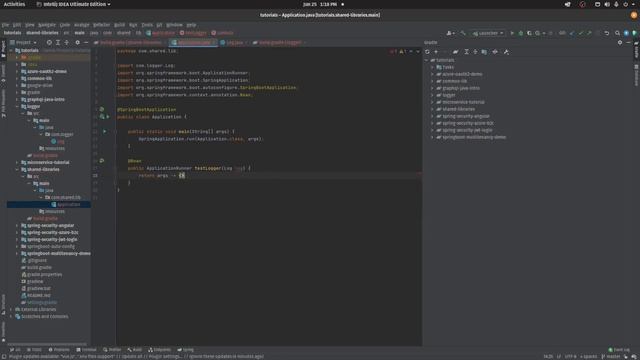Hide the Project tool window
This screenshot has height=360, width=640.
click(x=86, y=42)
